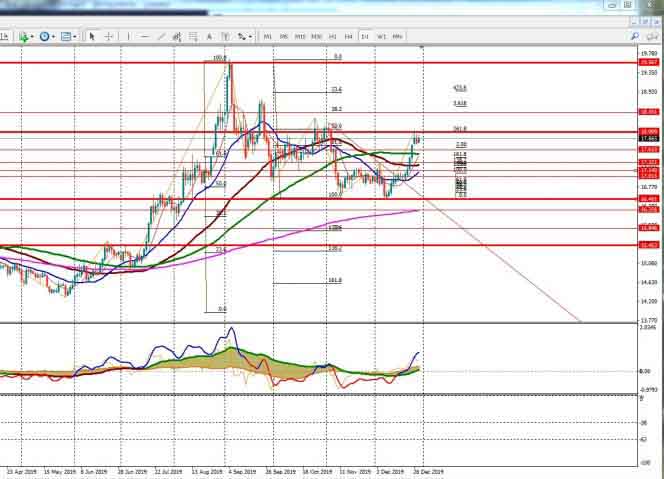This screenshot has height=479, width=664.
Task: Switch chart to W1 timeframe
Action: [x=381, y=37]
